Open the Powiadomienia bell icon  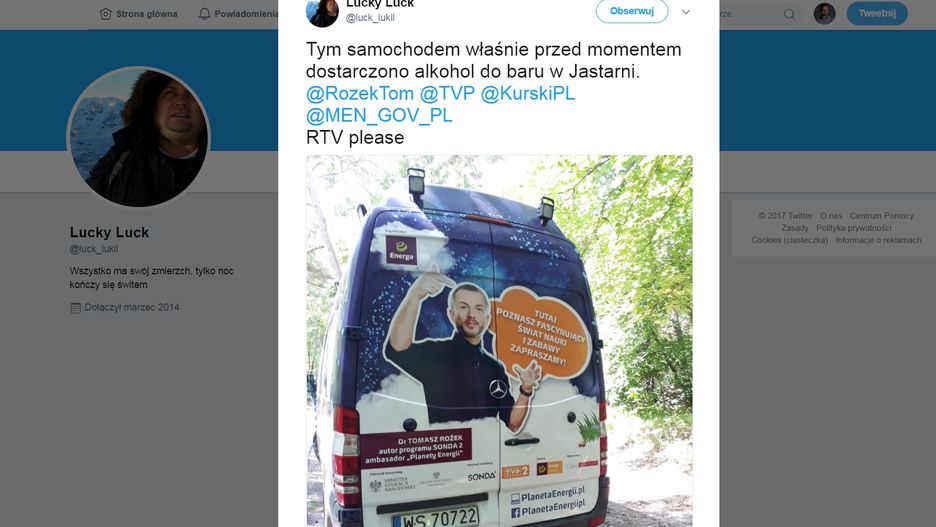click(x=205, y=14)
